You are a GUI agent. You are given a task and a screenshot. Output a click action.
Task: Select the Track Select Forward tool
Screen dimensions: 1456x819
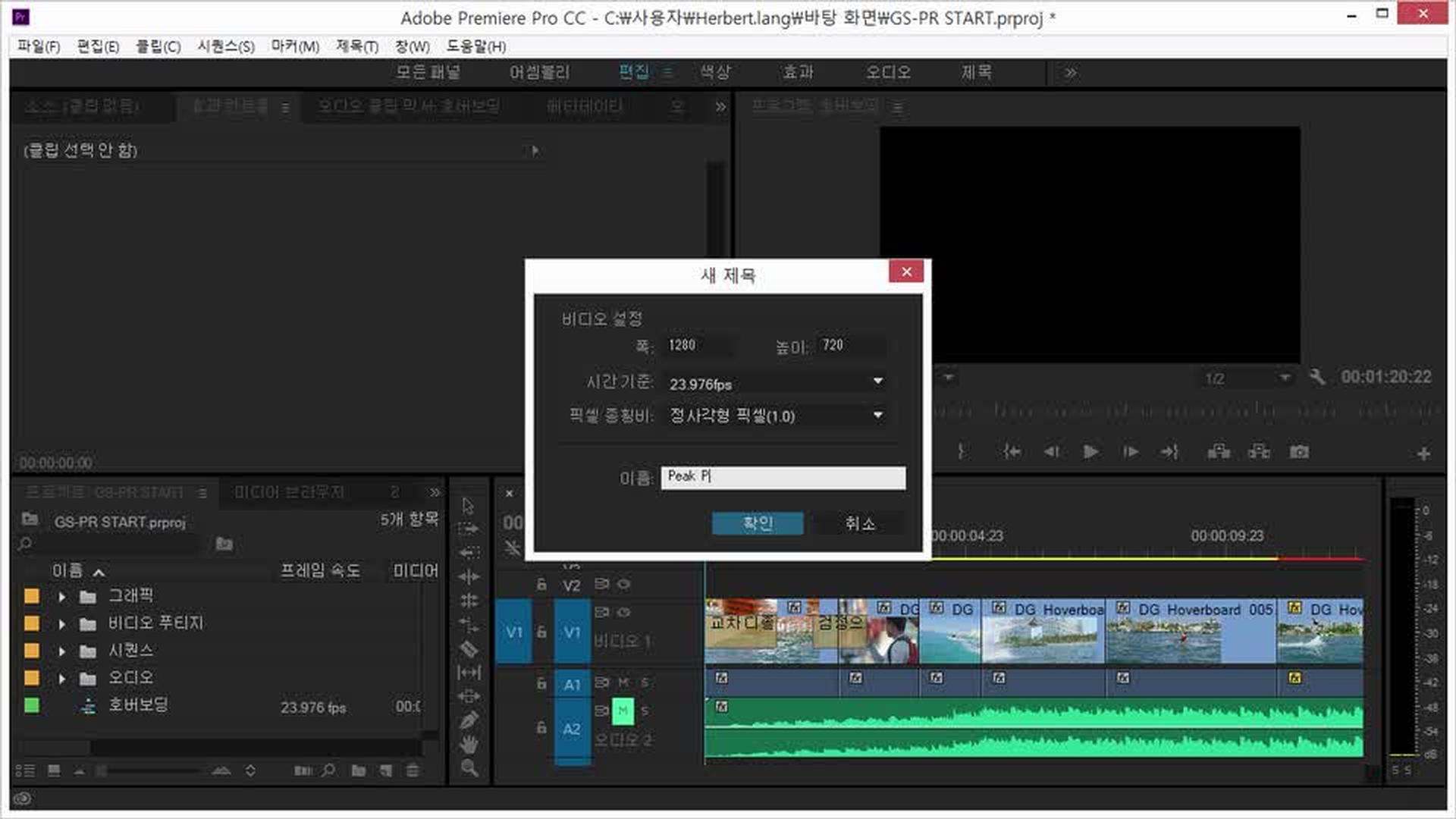coord(469,529)
